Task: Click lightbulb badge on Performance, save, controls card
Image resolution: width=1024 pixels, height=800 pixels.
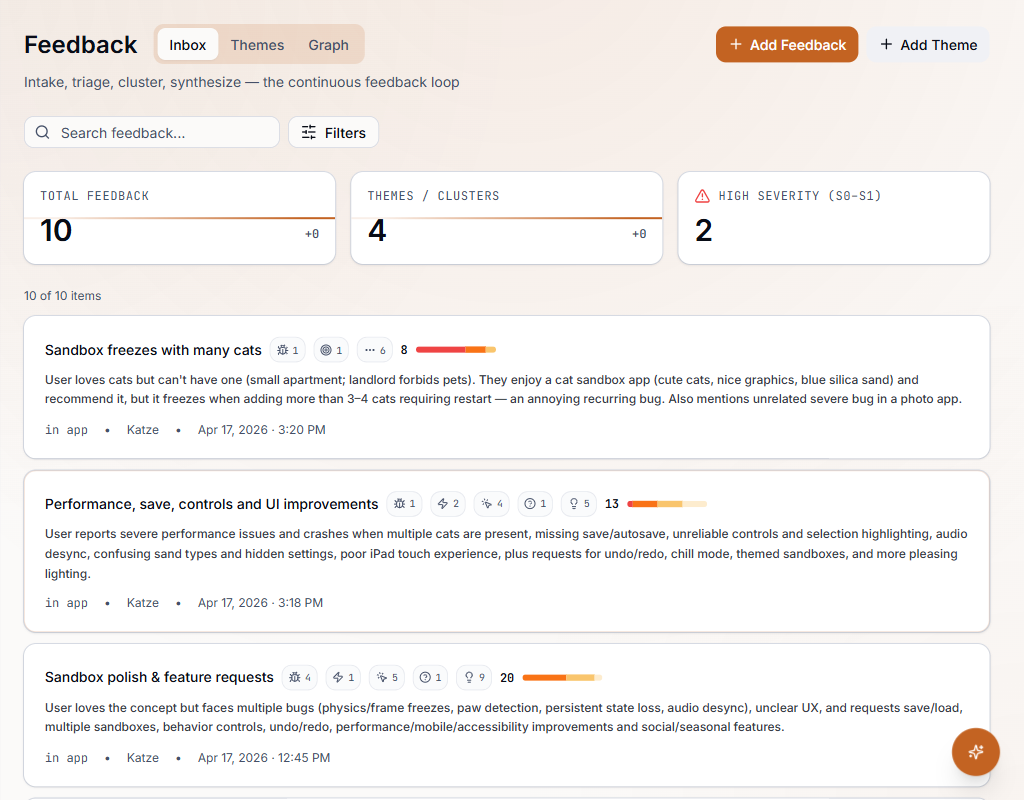Action: pyautogui.click(x=579, y=504)
